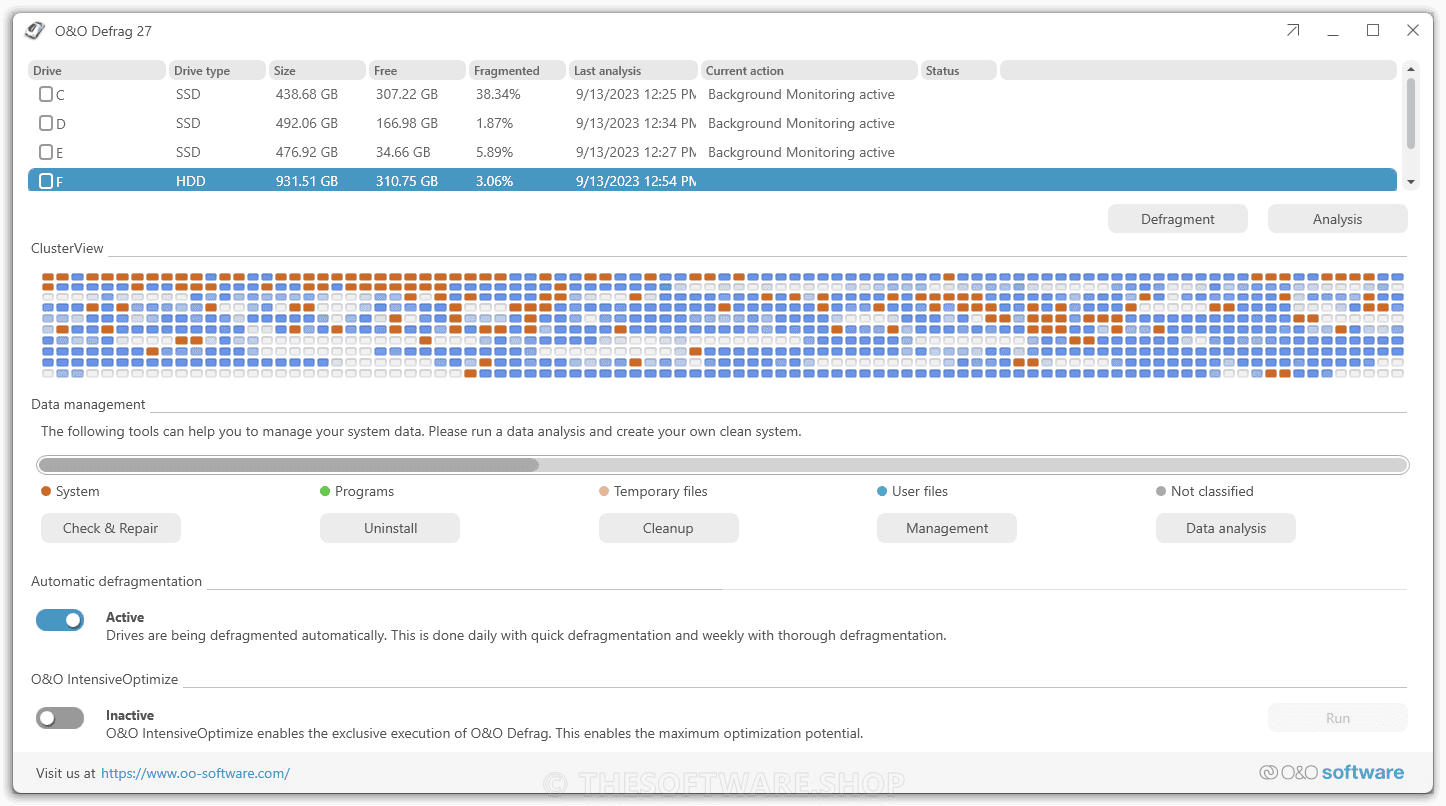The image size is (1446, 806).
Task: Sort by the Current action column header
Action: [810, 70]
